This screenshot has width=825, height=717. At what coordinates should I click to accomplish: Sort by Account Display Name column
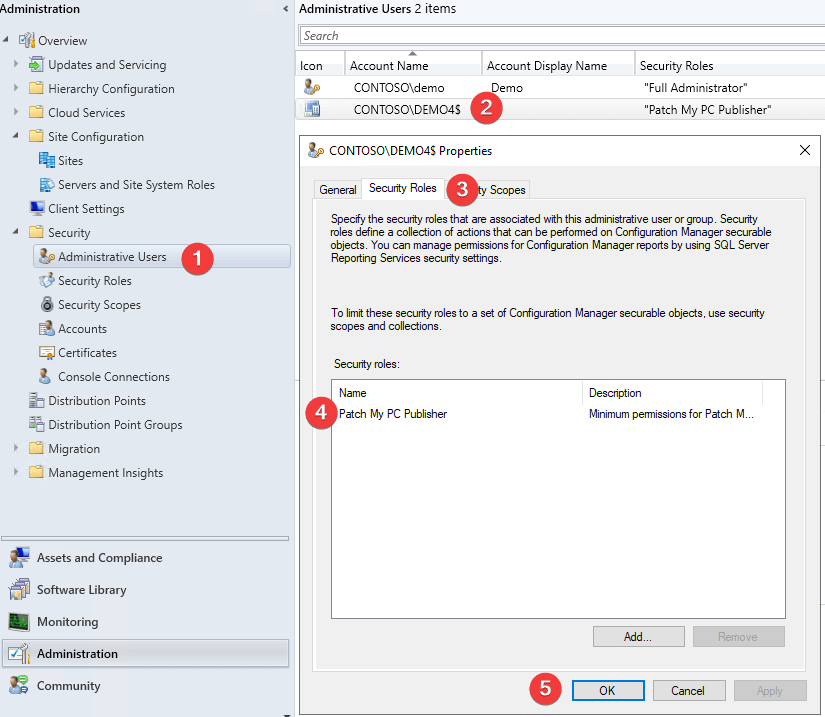pyautogui.click(x=558, y=65)
